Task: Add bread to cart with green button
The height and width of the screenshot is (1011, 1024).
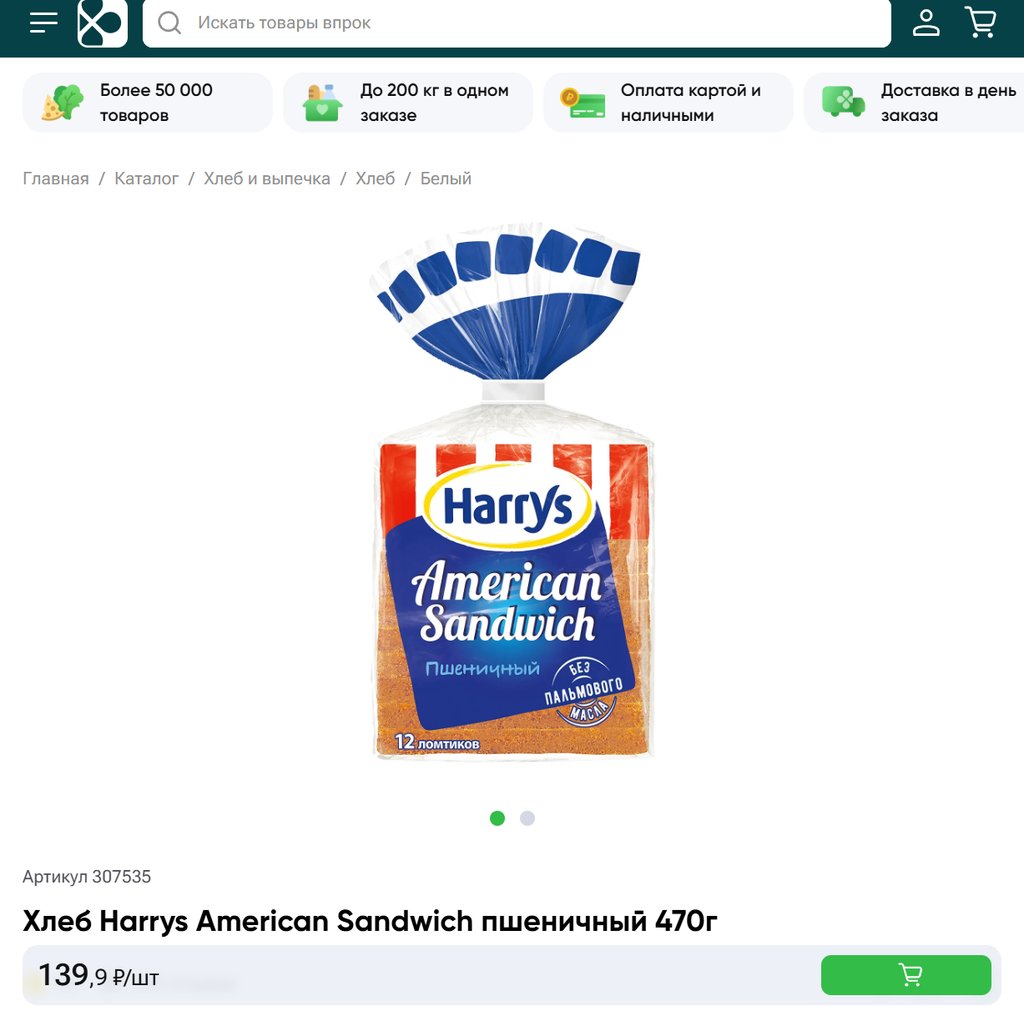Action: pos(905,974)
